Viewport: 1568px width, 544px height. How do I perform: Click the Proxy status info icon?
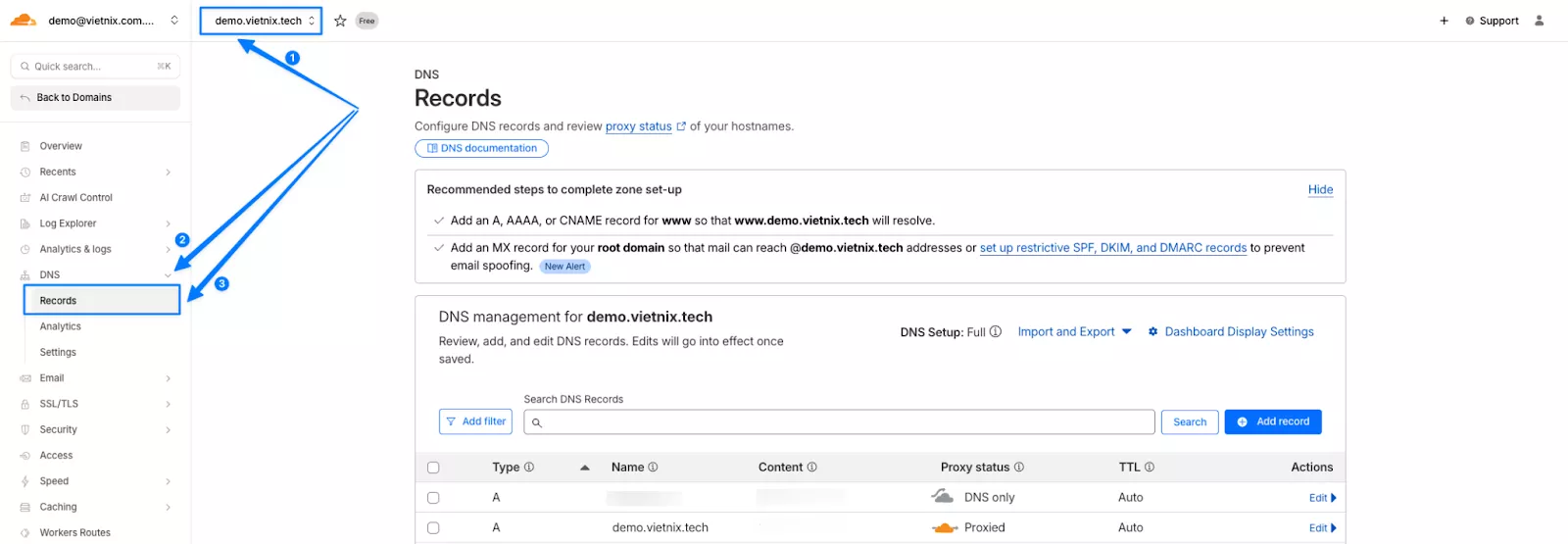(1019, 468)
